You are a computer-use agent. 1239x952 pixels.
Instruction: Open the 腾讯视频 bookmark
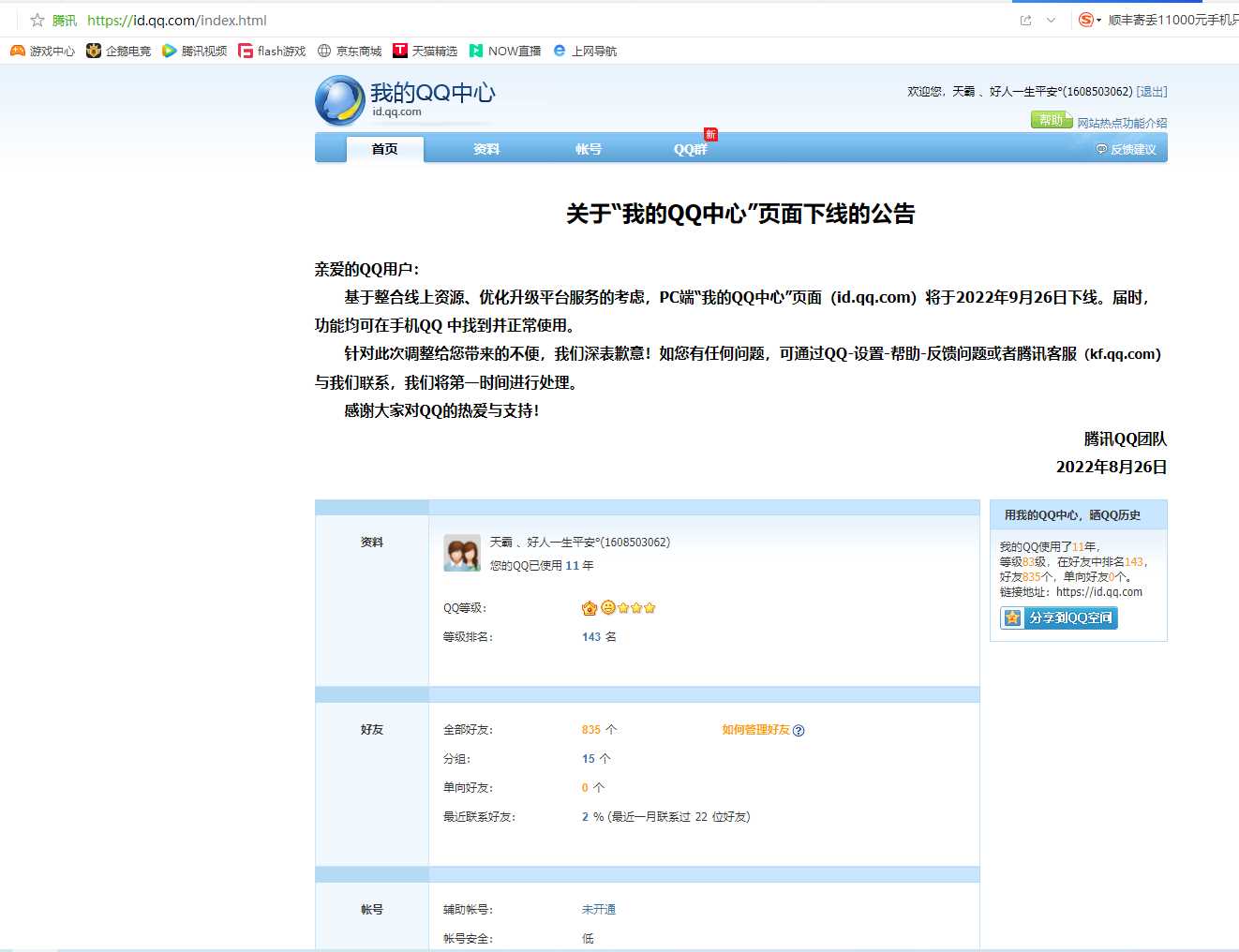pyautogui.click(x=194, y=51)
